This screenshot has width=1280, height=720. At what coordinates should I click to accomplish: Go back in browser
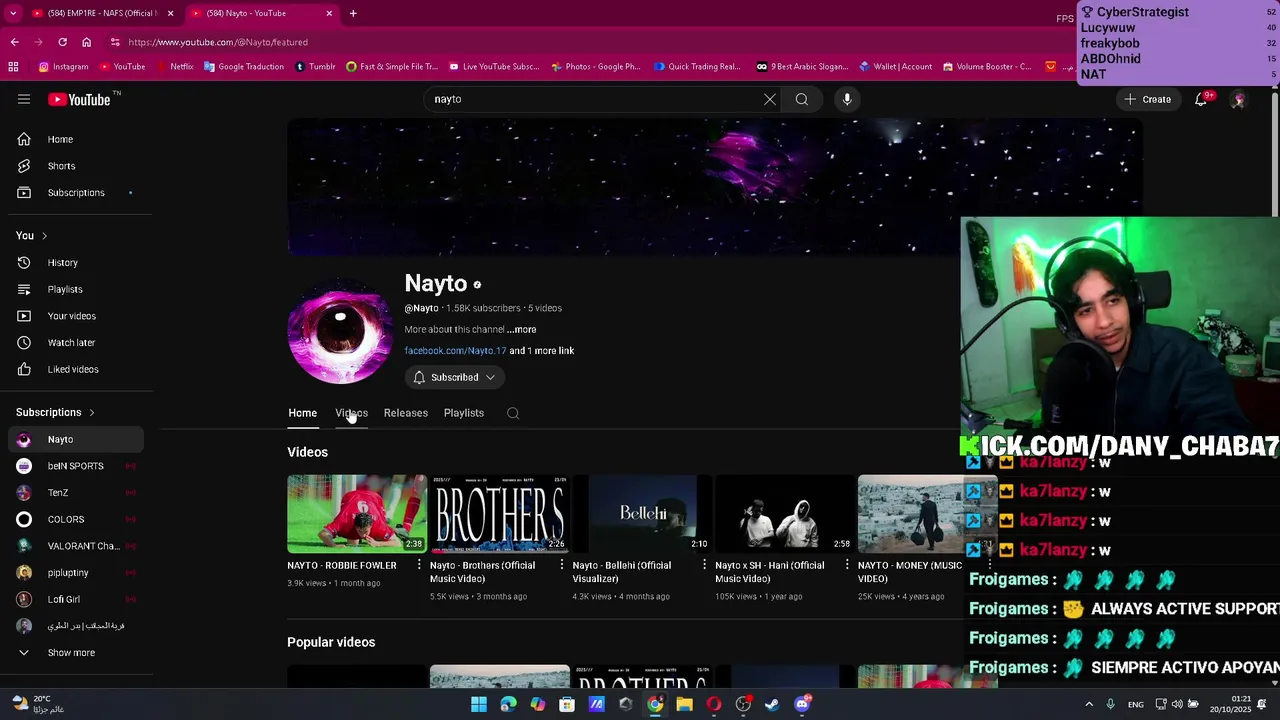[x=14, y=42]
